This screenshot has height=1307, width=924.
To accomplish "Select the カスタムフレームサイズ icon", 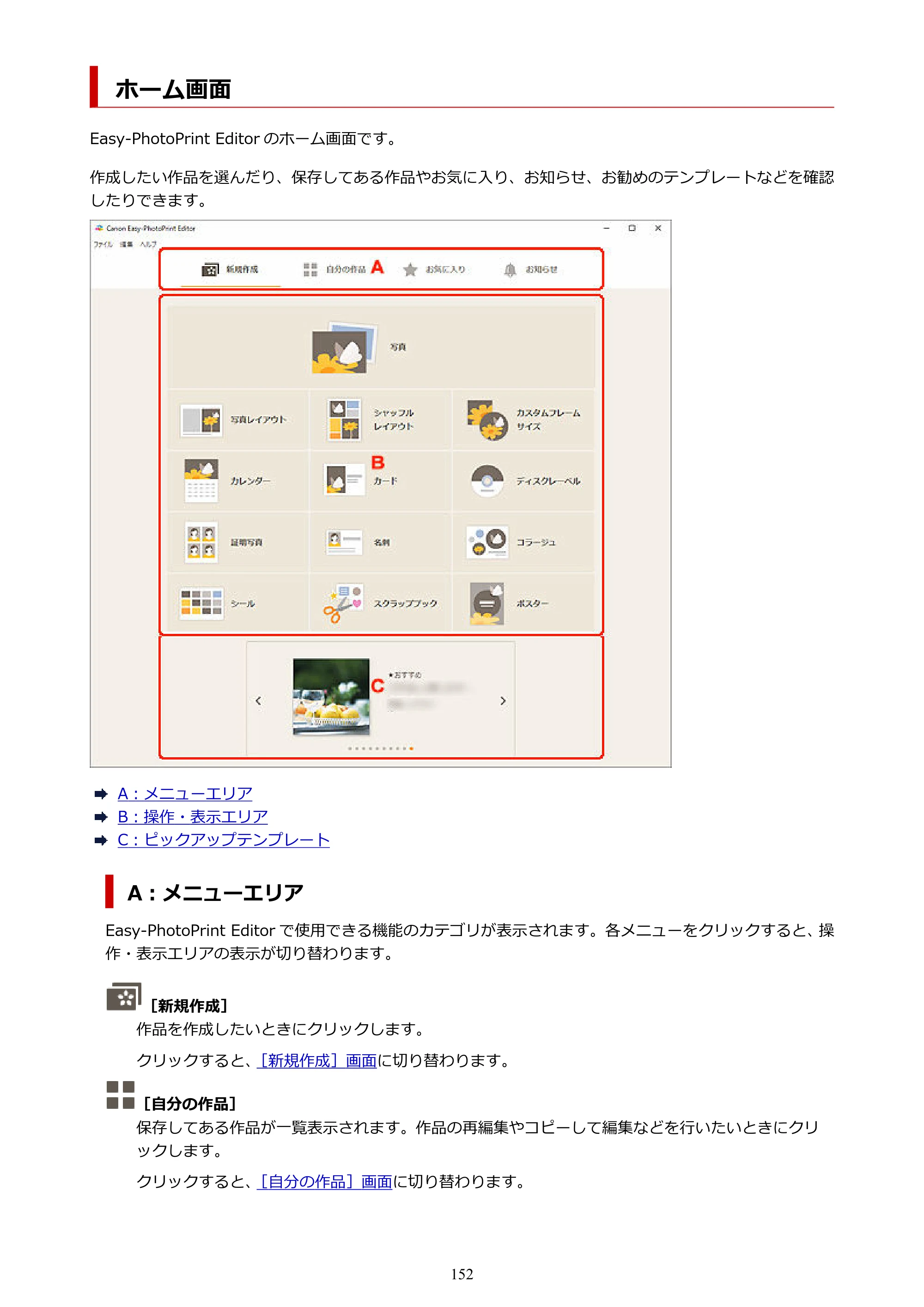I will [487, 420].
